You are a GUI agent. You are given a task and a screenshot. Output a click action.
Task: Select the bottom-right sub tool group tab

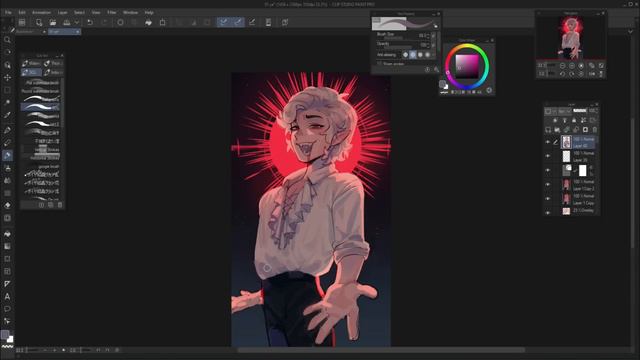(x=53, y=72)
